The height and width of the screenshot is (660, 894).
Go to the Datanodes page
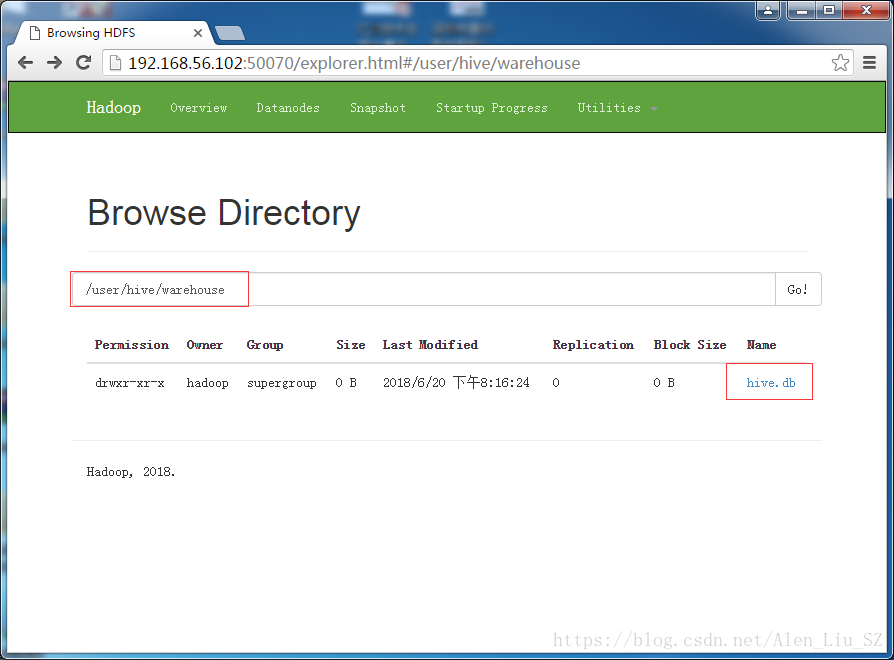click(288, 108)
